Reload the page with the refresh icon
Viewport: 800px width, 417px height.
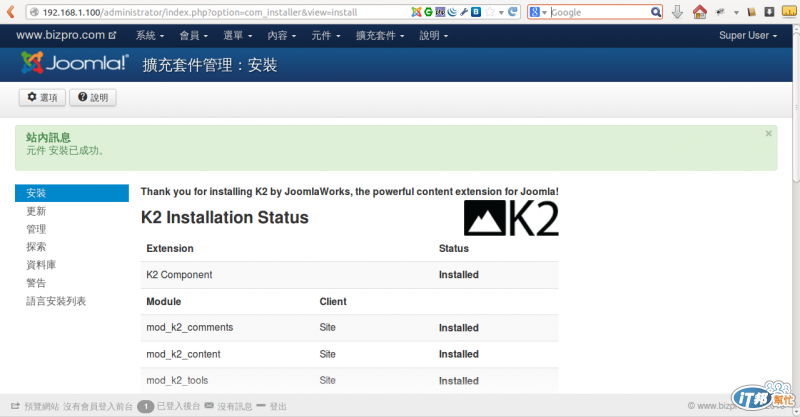pyautogui.click(x=513, y=12)
